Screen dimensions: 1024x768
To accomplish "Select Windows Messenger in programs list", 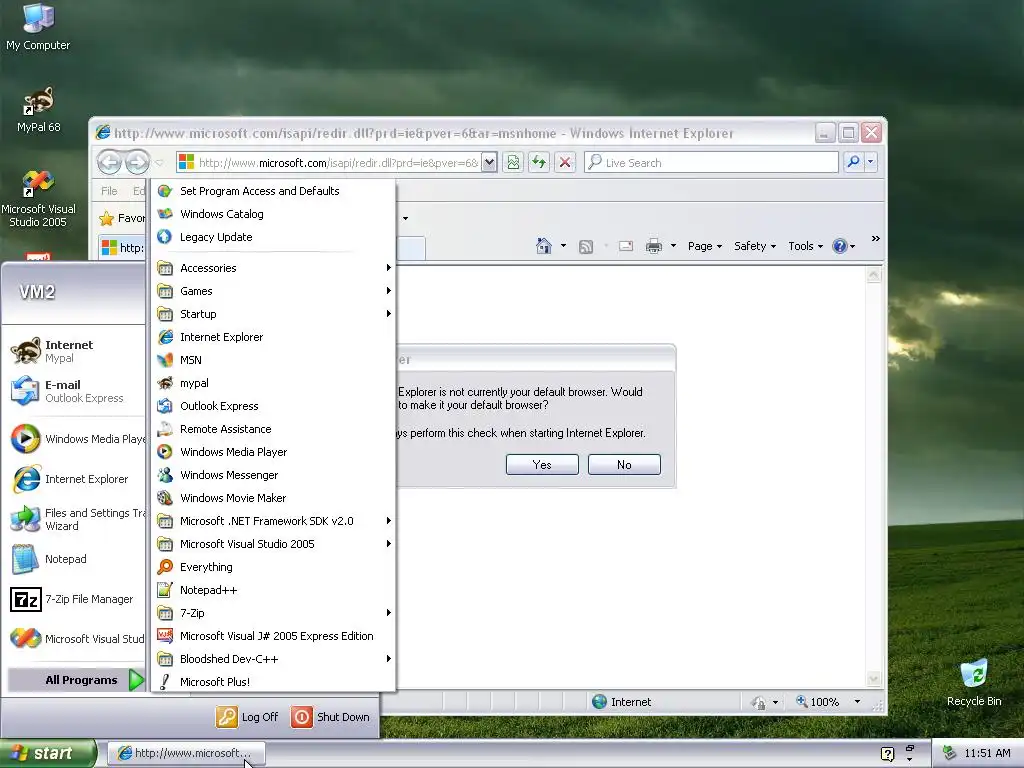I will pos(274,475).
